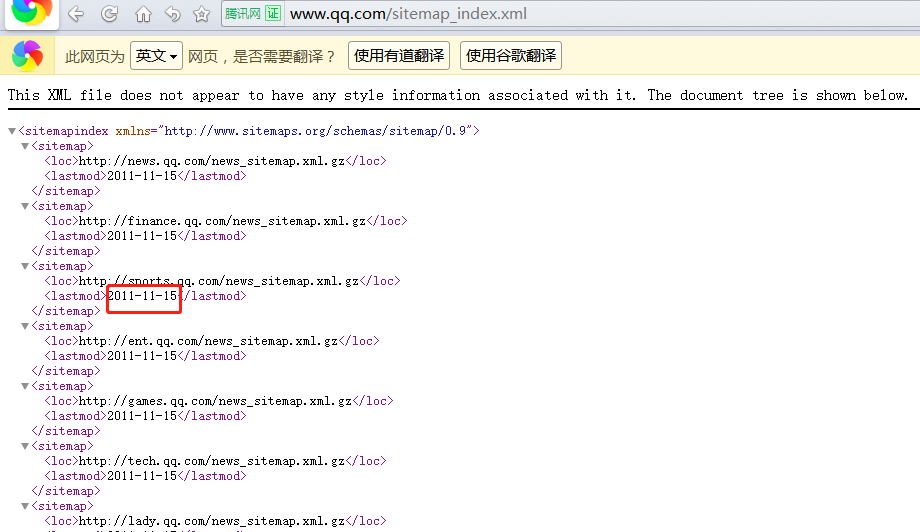Collapse the tech.qq.com sitemap node
The image size is (920, 532).
coord(25,446)
